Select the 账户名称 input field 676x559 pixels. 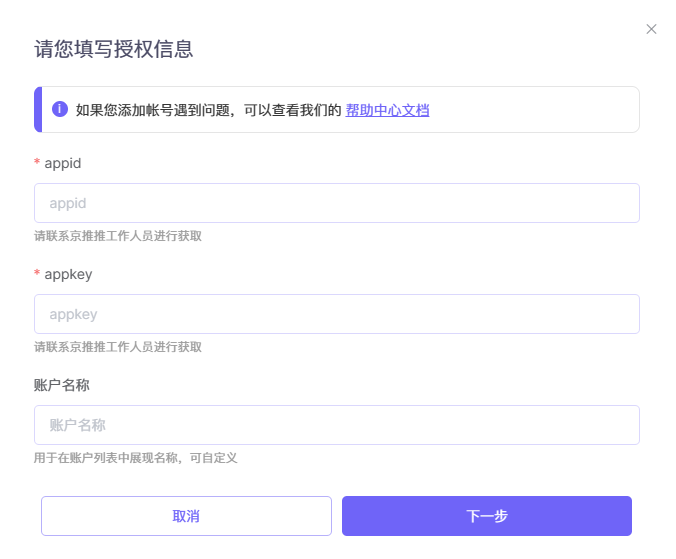click(336, 425)
